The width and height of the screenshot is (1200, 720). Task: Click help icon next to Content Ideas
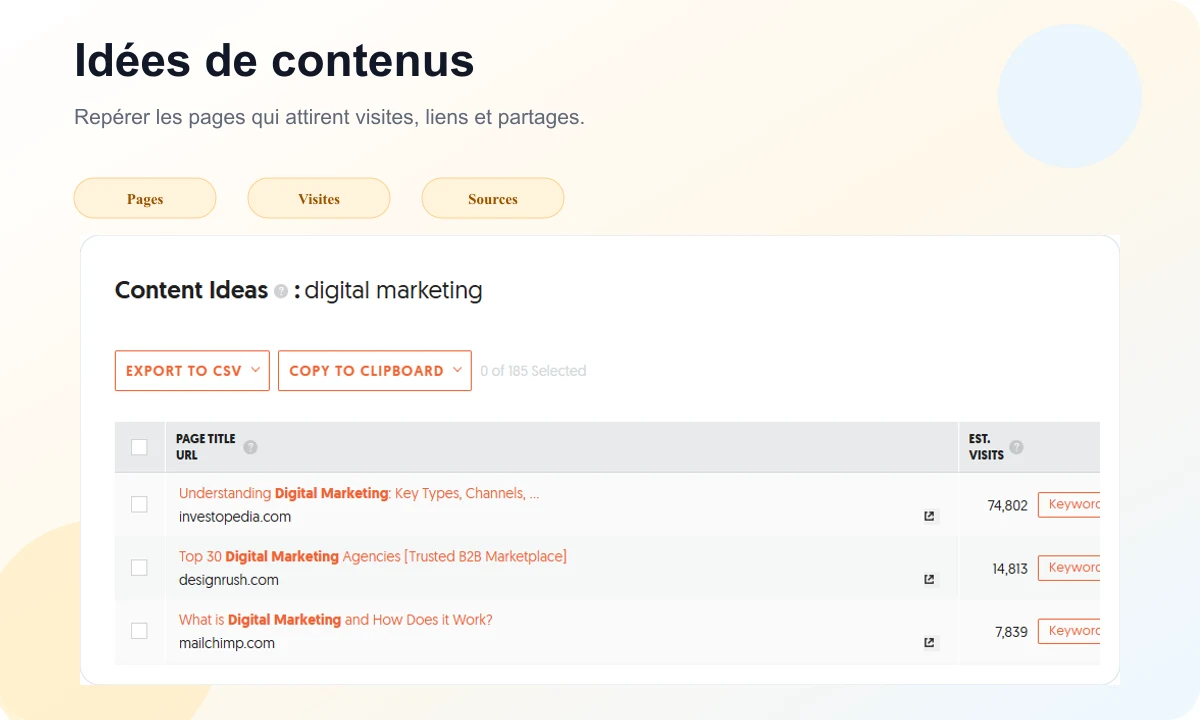[x=281, y=292]
